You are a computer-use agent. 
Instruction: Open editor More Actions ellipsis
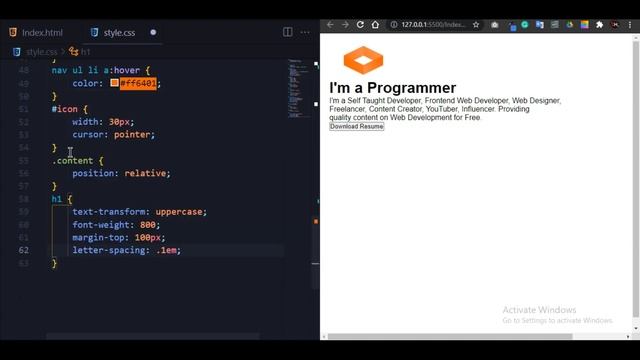305,32
